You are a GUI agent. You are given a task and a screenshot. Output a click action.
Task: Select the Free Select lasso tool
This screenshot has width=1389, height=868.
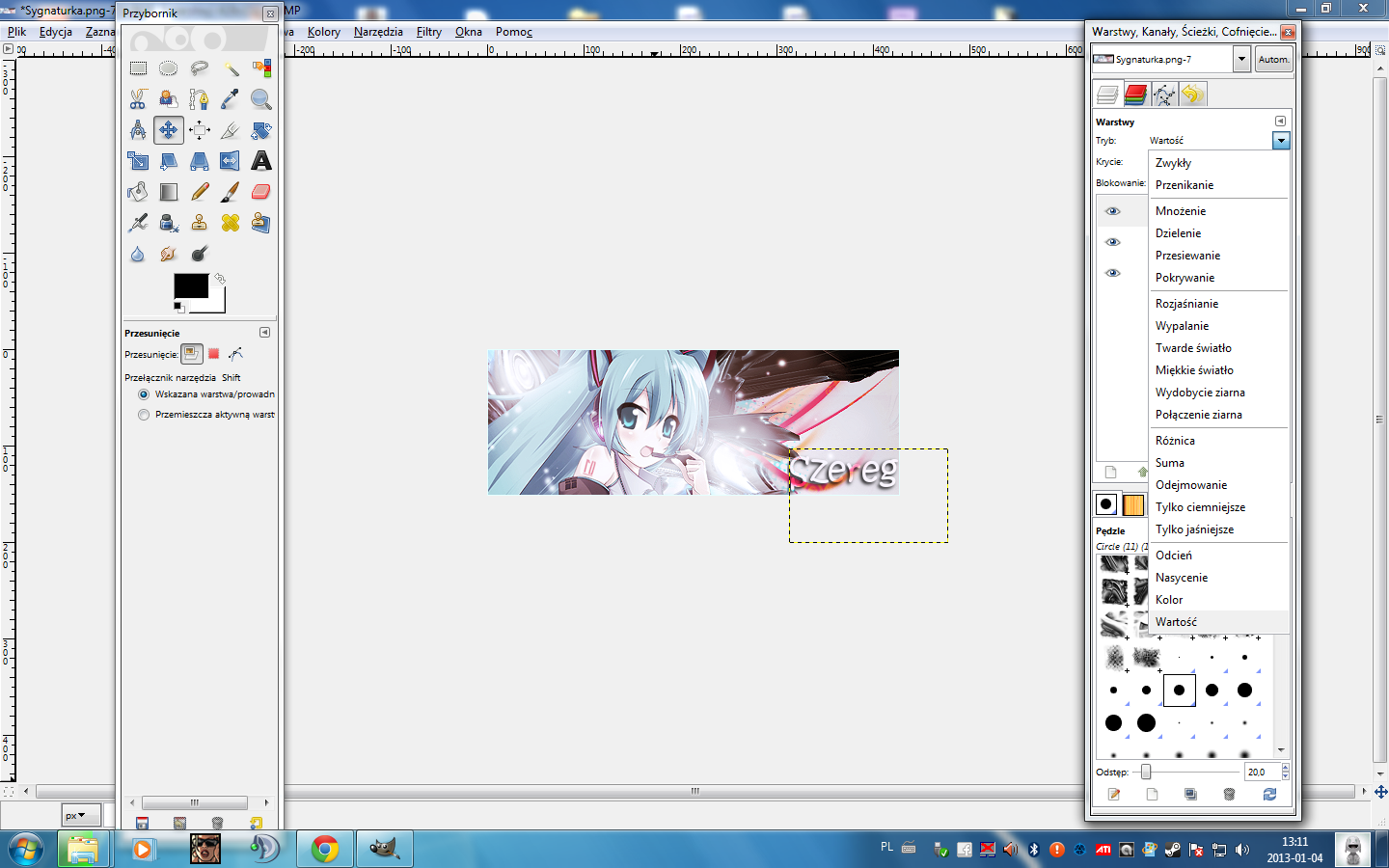(200, 68)
